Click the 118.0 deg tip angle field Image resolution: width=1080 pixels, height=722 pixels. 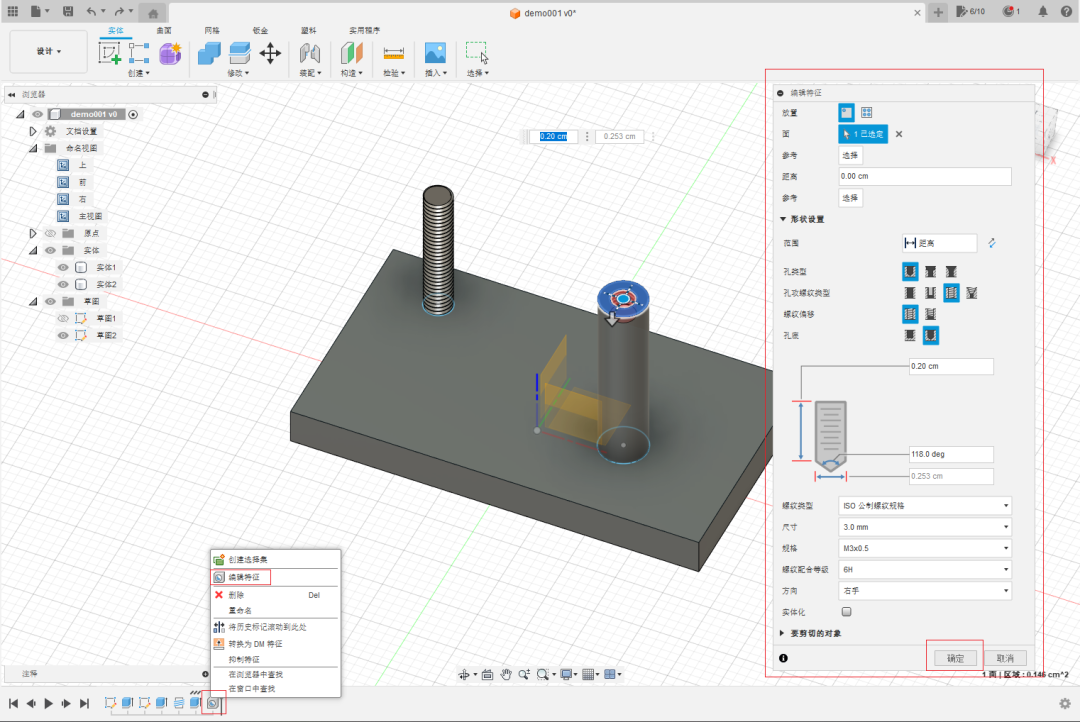tap(951, 454)
